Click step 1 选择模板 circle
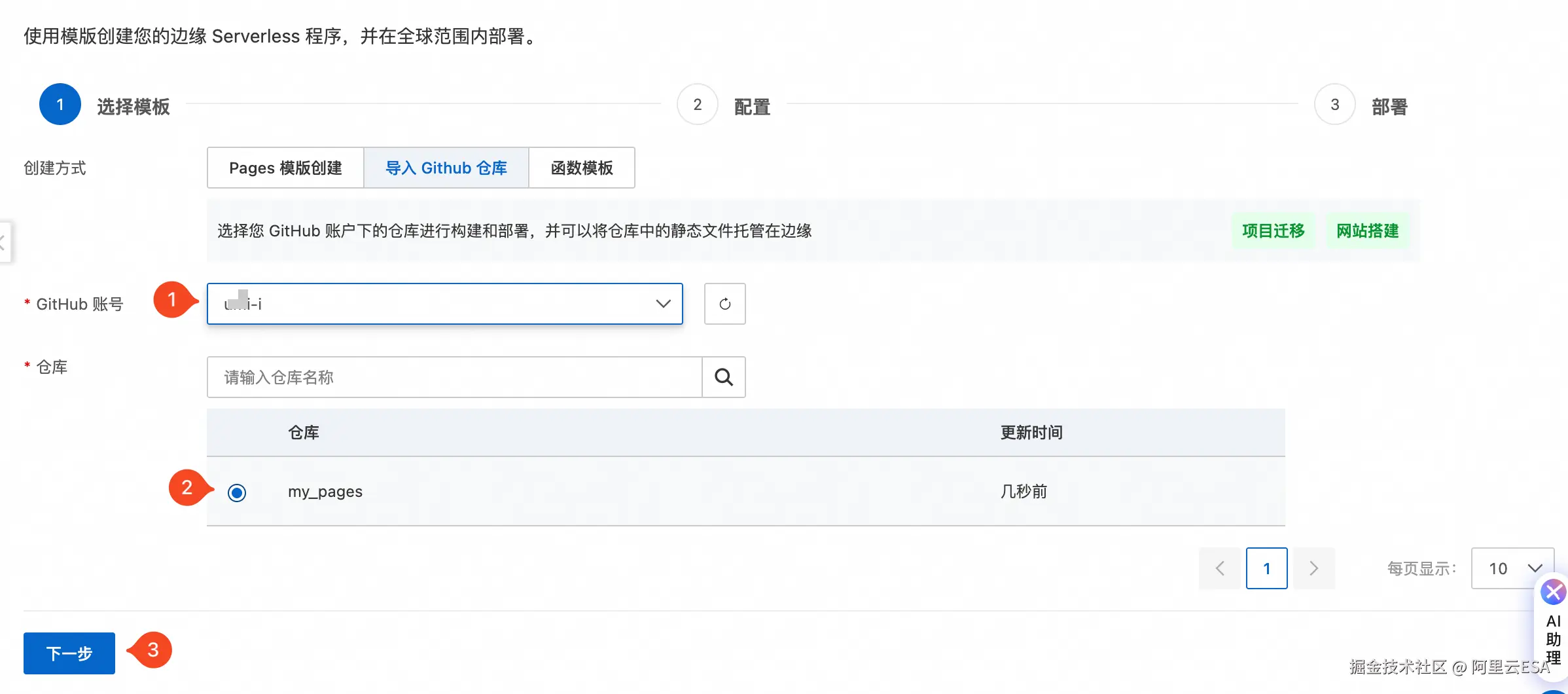 click(60, 104)
